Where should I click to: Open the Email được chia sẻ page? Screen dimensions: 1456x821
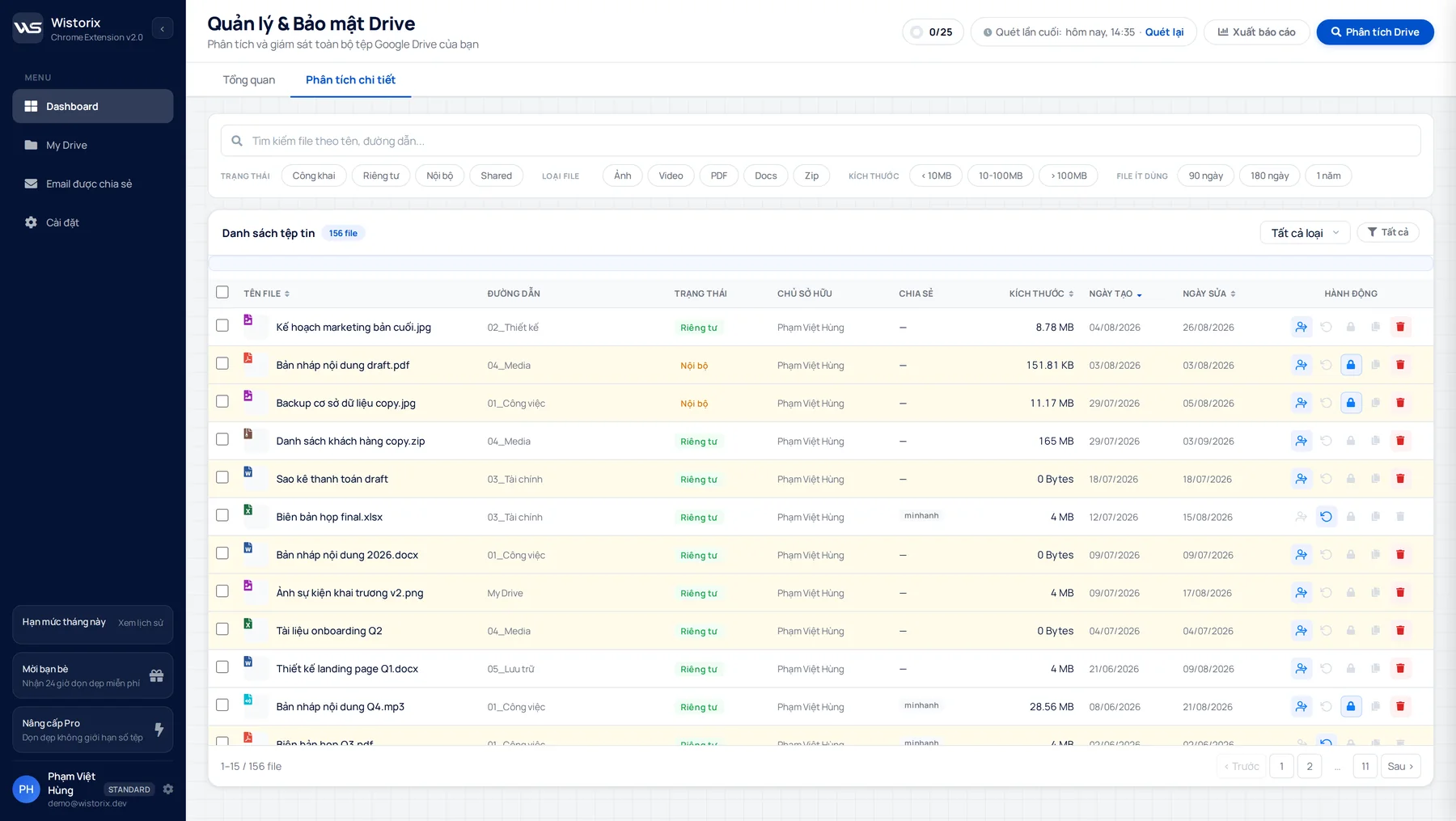tap(93, 184)
